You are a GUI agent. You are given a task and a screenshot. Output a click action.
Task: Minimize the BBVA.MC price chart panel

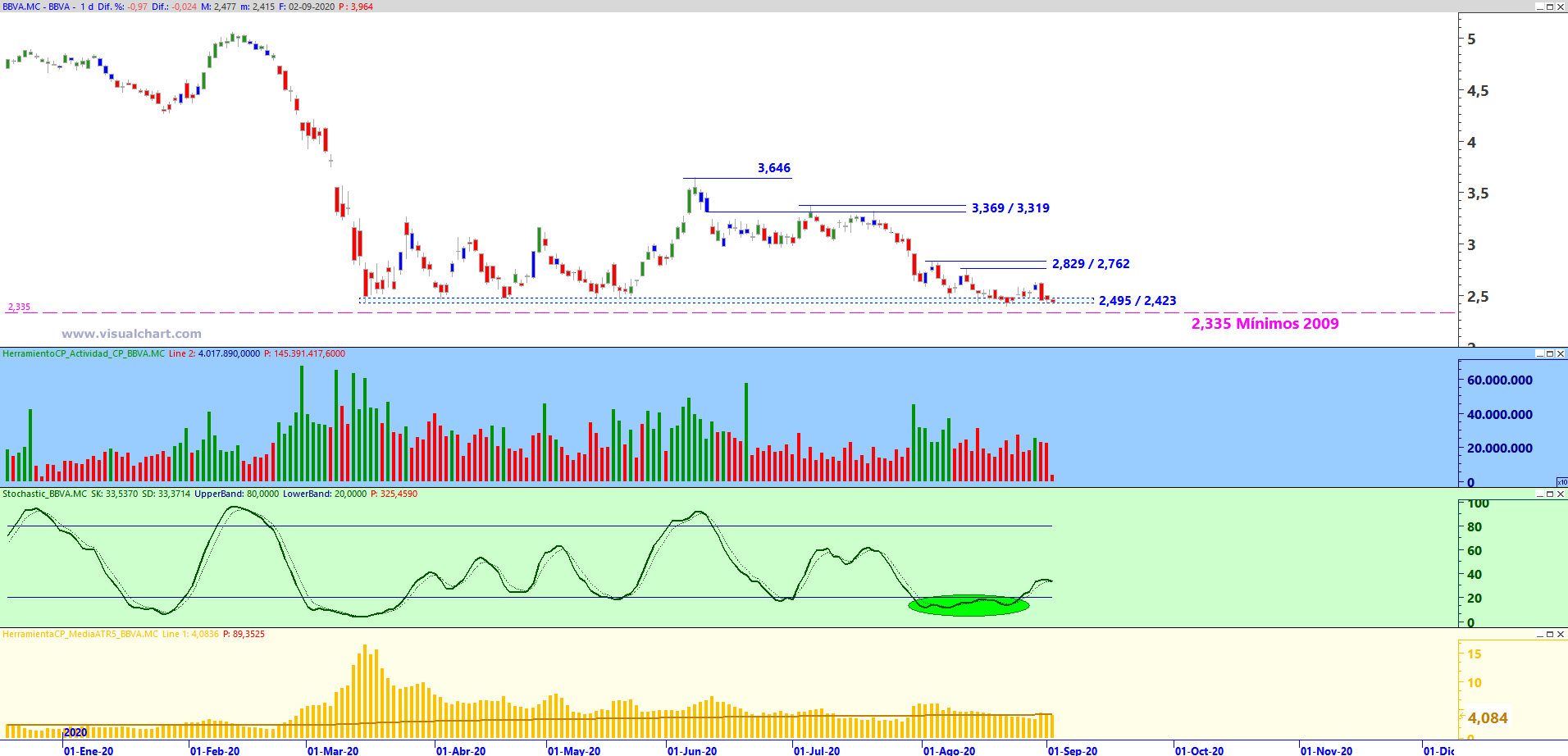pos(1539,7)
